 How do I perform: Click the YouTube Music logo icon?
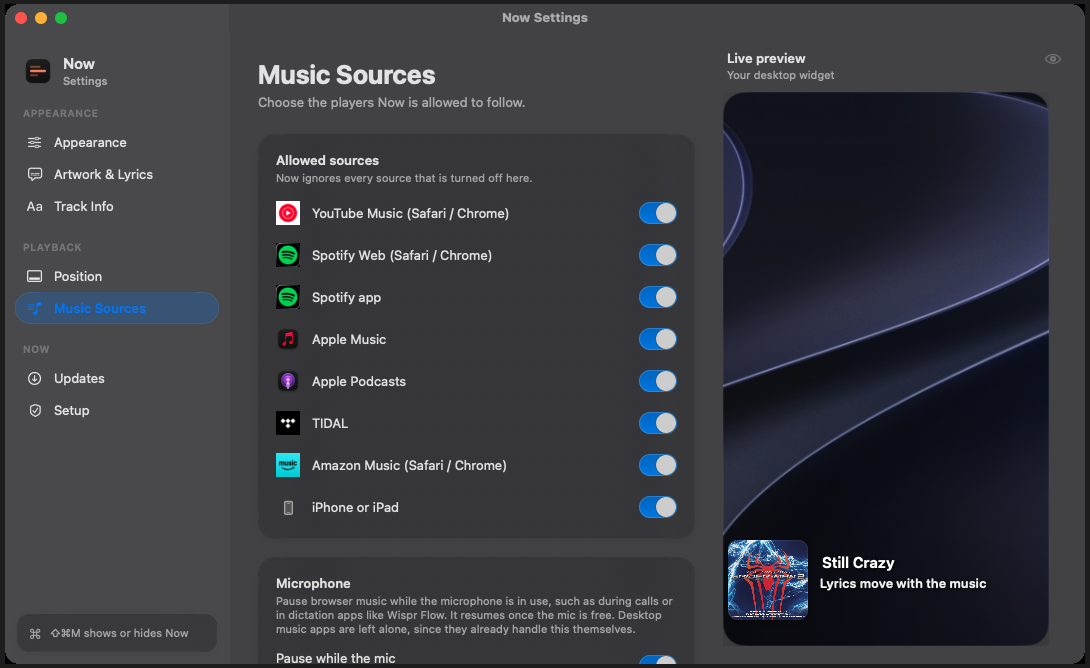tap(288, 213)
